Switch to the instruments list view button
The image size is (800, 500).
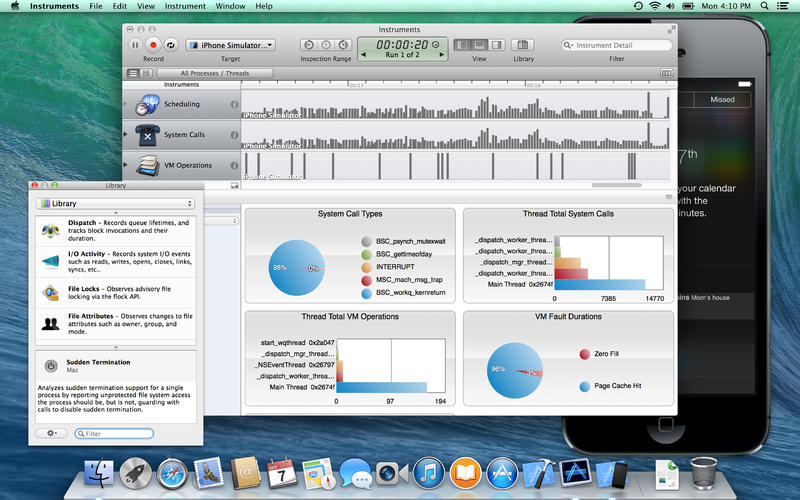pyautogui.click(x=133, y=73)
